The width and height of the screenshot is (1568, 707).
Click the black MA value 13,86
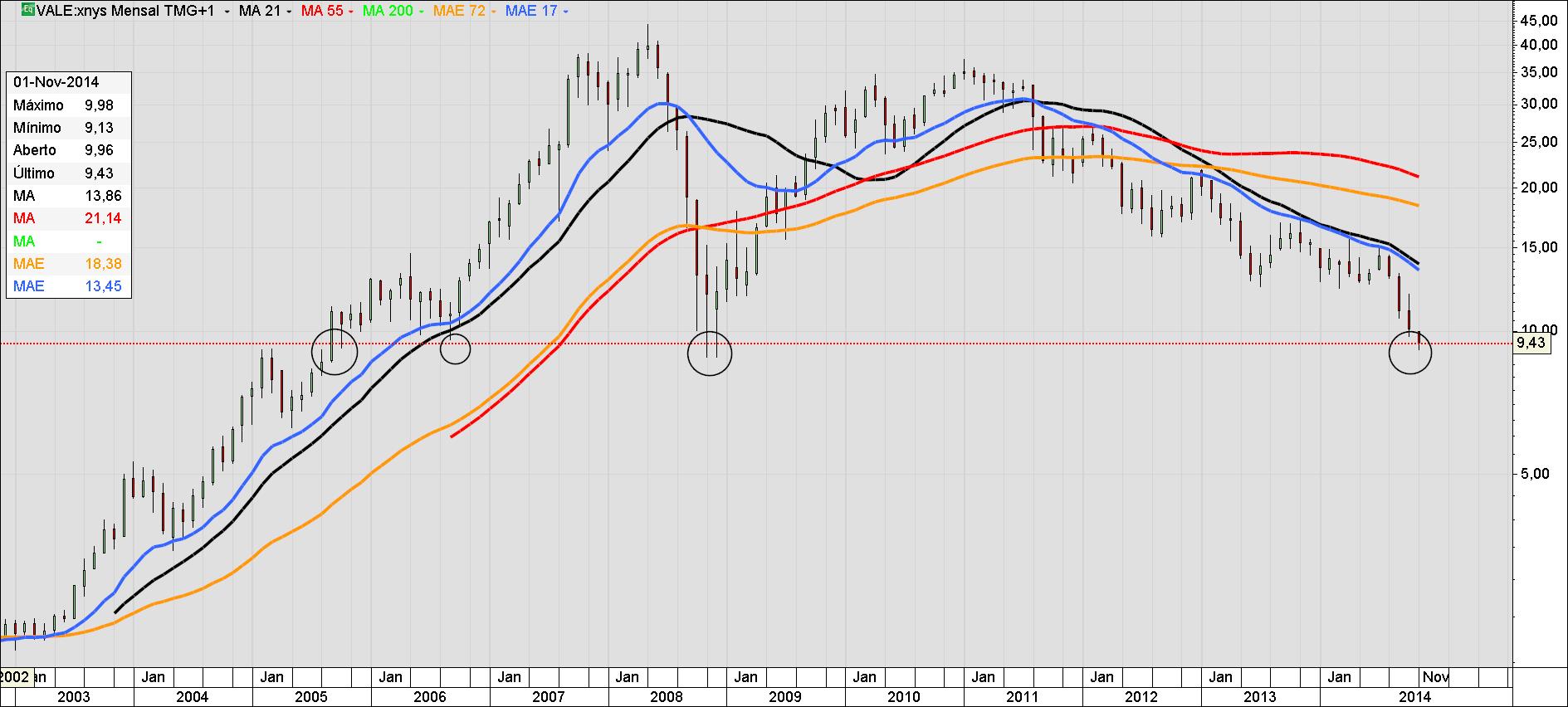pos(103,196)
